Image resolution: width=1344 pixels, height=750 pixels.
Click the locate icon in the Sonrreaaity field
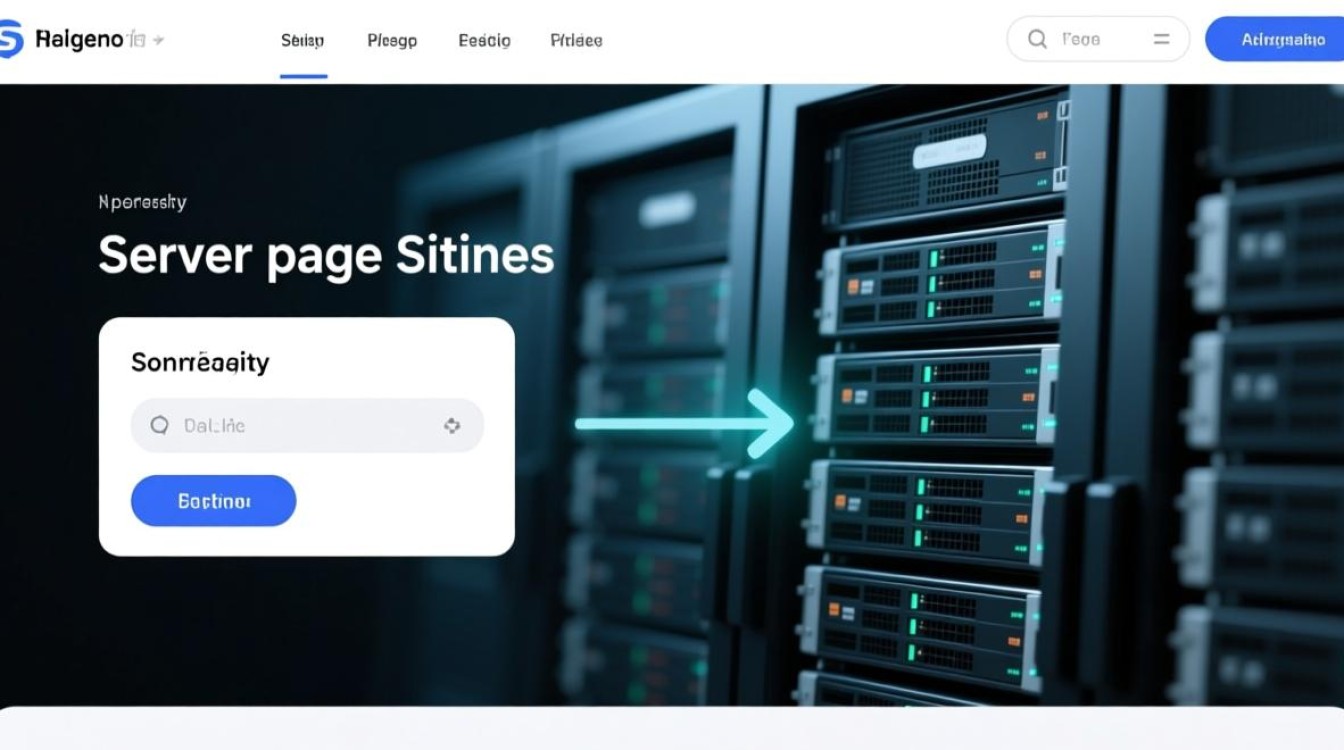[452, 426]
